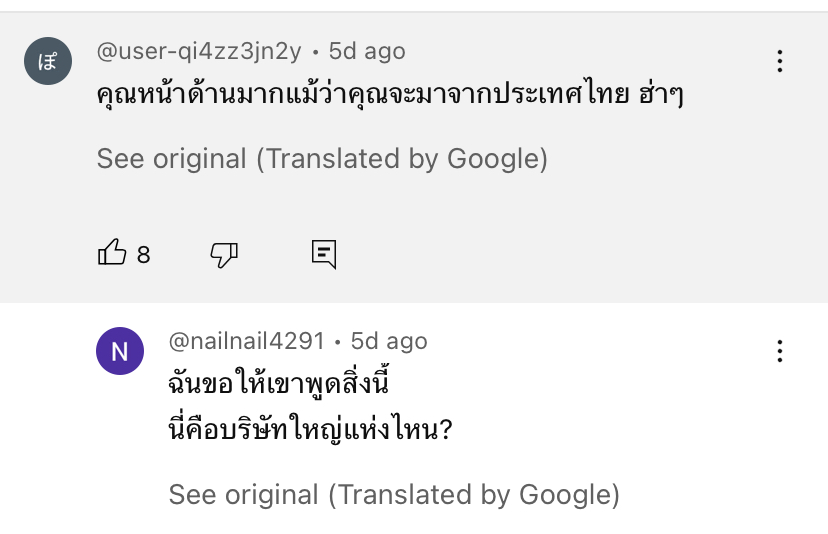Screen dimensions: 828x534
Task: Click the reply line 'ฉันขอให้เขาพูดสิ่งนี้'
Action: 279,382
